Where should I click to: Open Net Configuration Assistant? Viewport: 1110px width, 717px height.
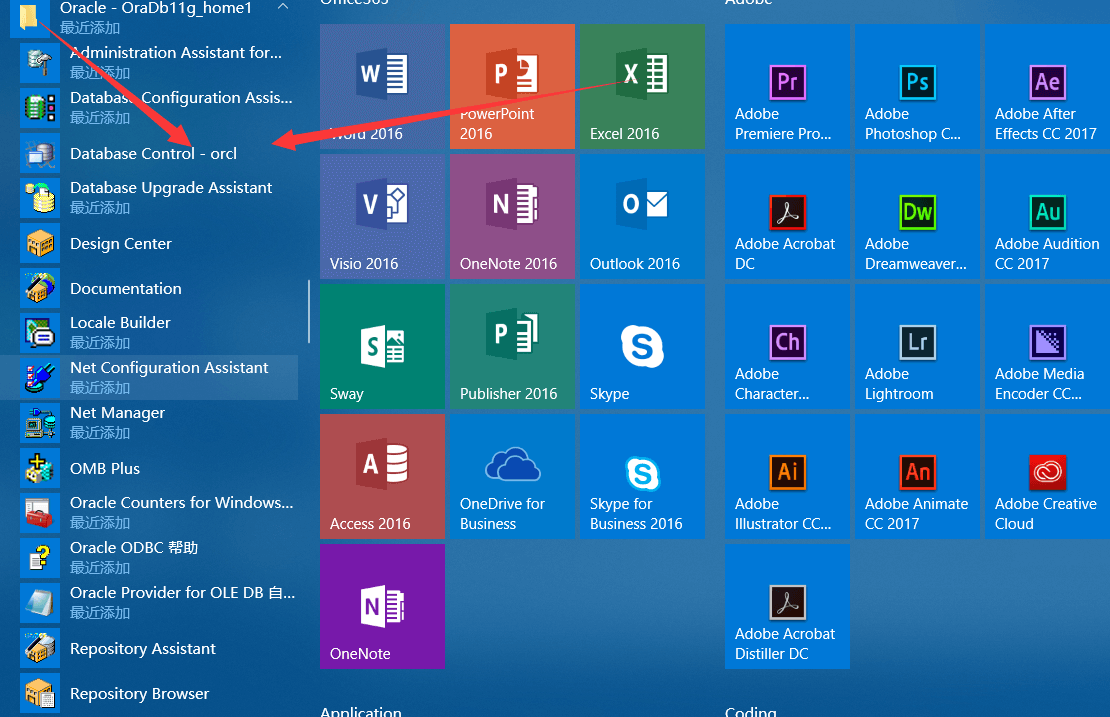[149, 377]
